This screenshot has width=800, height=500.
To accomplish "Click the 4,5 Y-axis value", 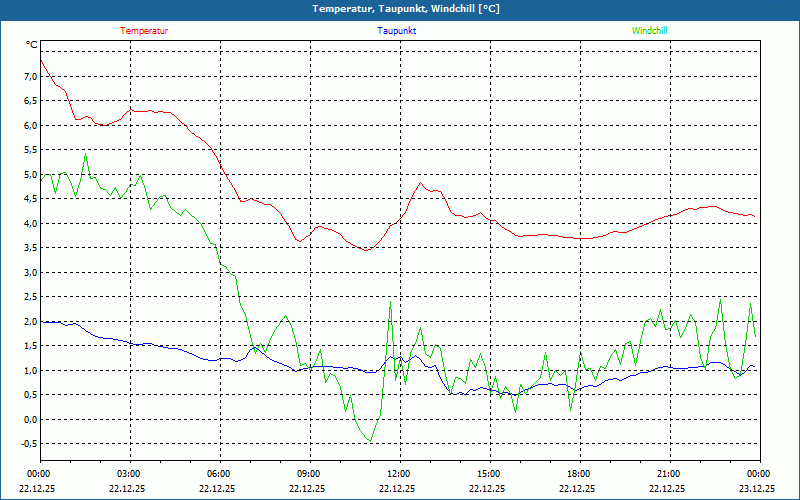I will coord(31,199).
